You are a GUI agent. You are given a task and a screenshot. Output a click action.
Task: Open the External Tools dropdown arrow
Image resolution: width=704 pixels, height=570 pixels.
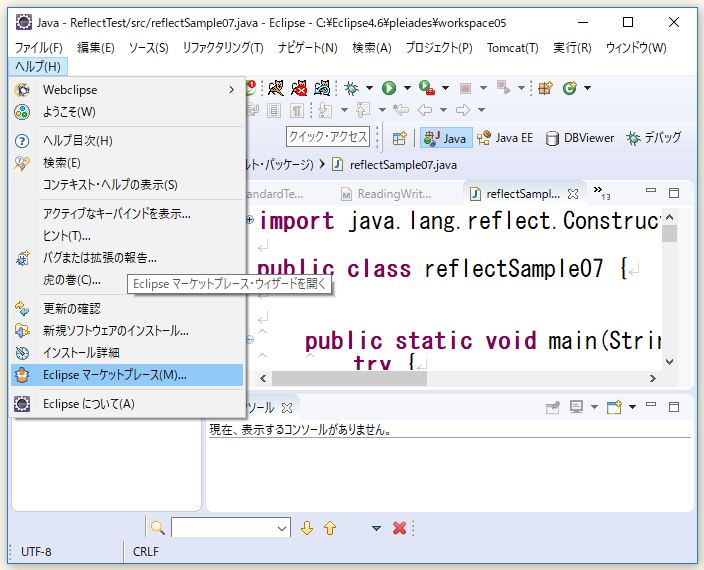(x=445, y=88)
